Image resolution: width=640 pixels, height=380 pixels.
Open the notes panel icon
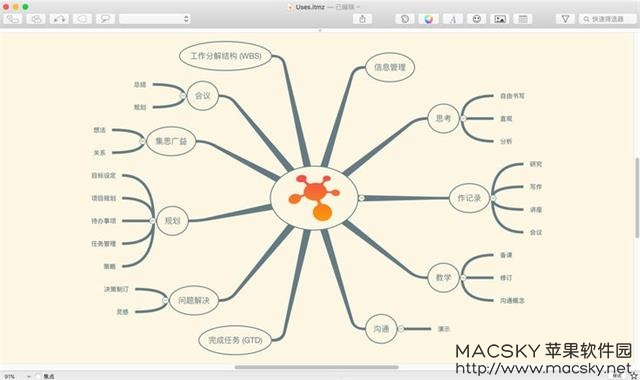point(523,19)
